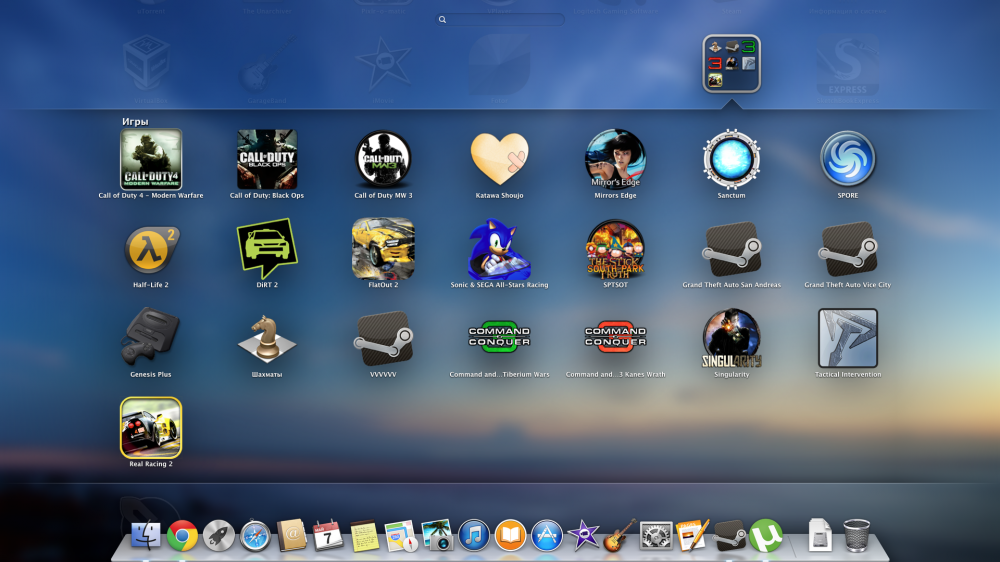Launch Call of Duty 4 Modern Warfare
1000x562 pixels.
[151, 159]
